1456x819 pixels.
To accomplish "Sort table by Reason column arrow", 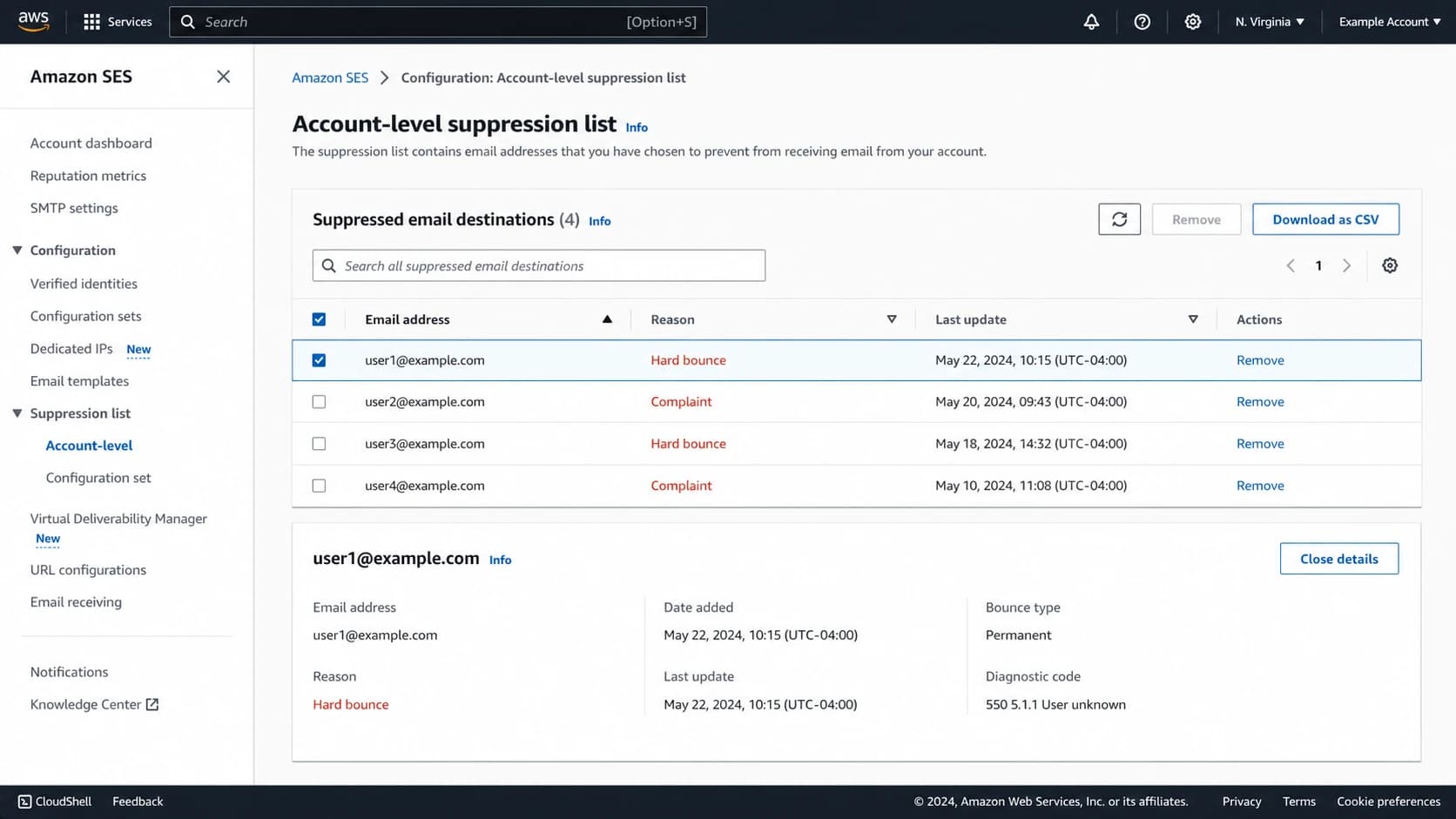I will click(892, 319).
